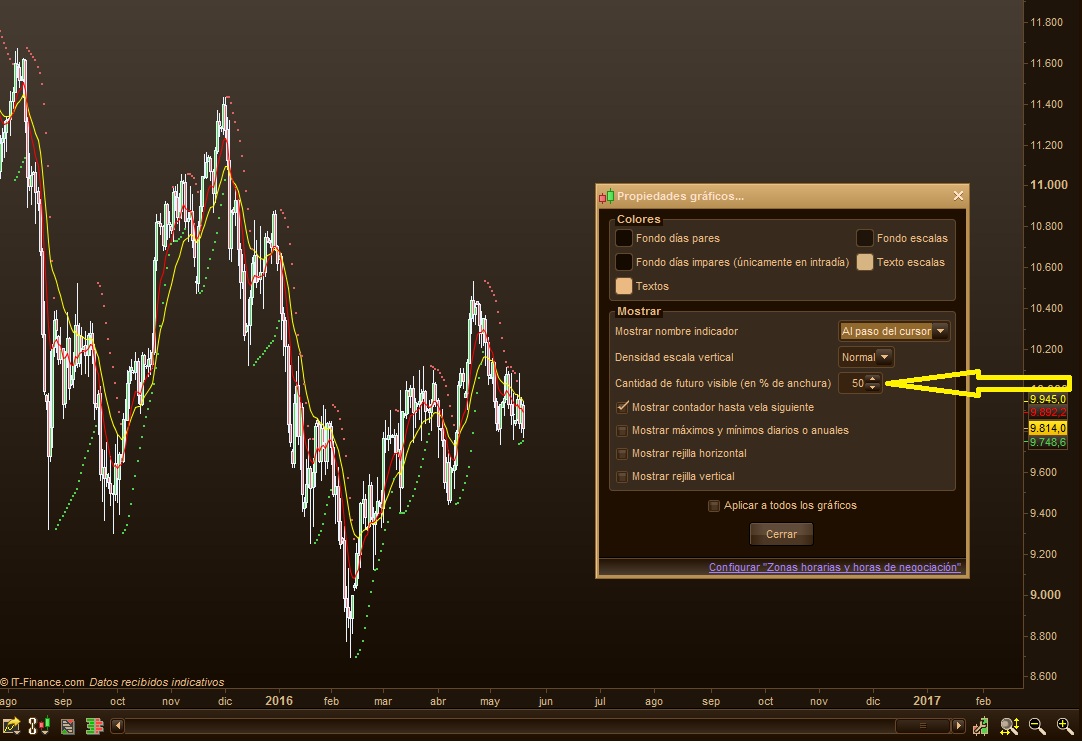This screenshot has height=744, width=1082.
Task: Click the horizontal scrollbar thumb grip
Action: (x=923, y=726)
